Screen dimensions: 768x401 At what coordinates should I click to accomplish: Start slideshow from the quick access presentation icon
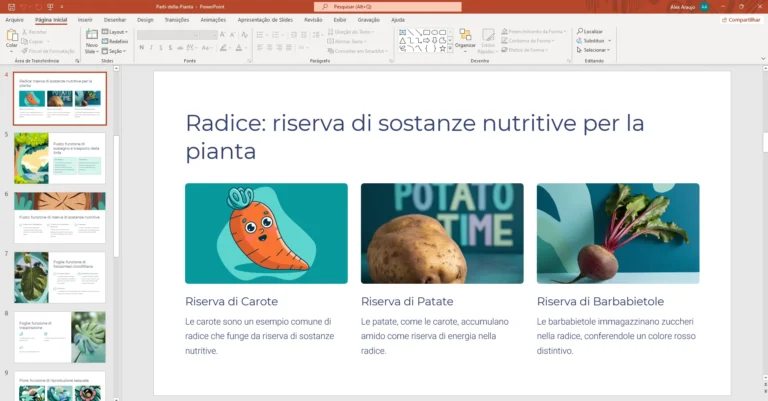50,7
